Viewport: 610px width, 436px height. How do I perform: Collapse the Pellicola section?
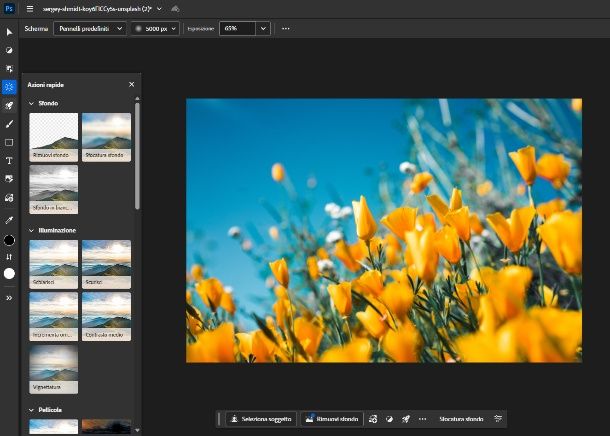click(x=32, y=410)
